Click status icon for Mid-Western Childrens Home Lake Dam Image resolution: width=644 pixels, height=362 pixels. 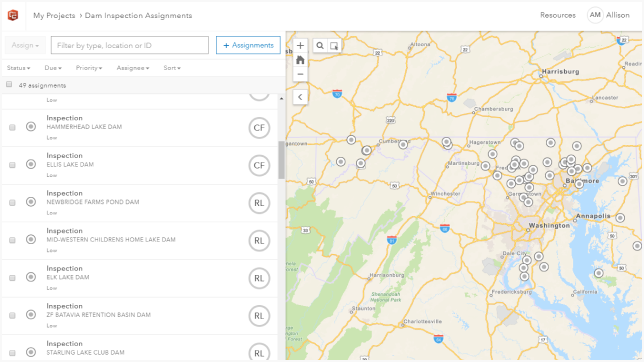(31, 240)
